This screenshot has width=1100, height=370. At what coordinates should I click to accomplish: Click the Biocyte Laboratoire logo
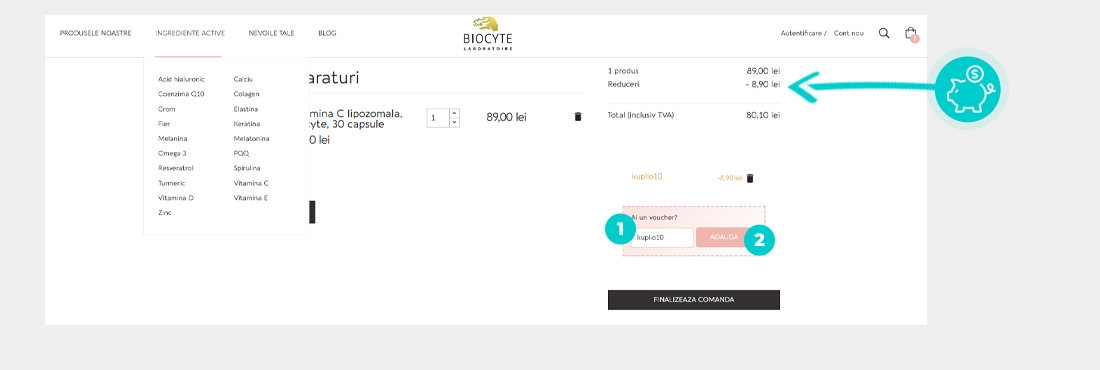(488, 34)
